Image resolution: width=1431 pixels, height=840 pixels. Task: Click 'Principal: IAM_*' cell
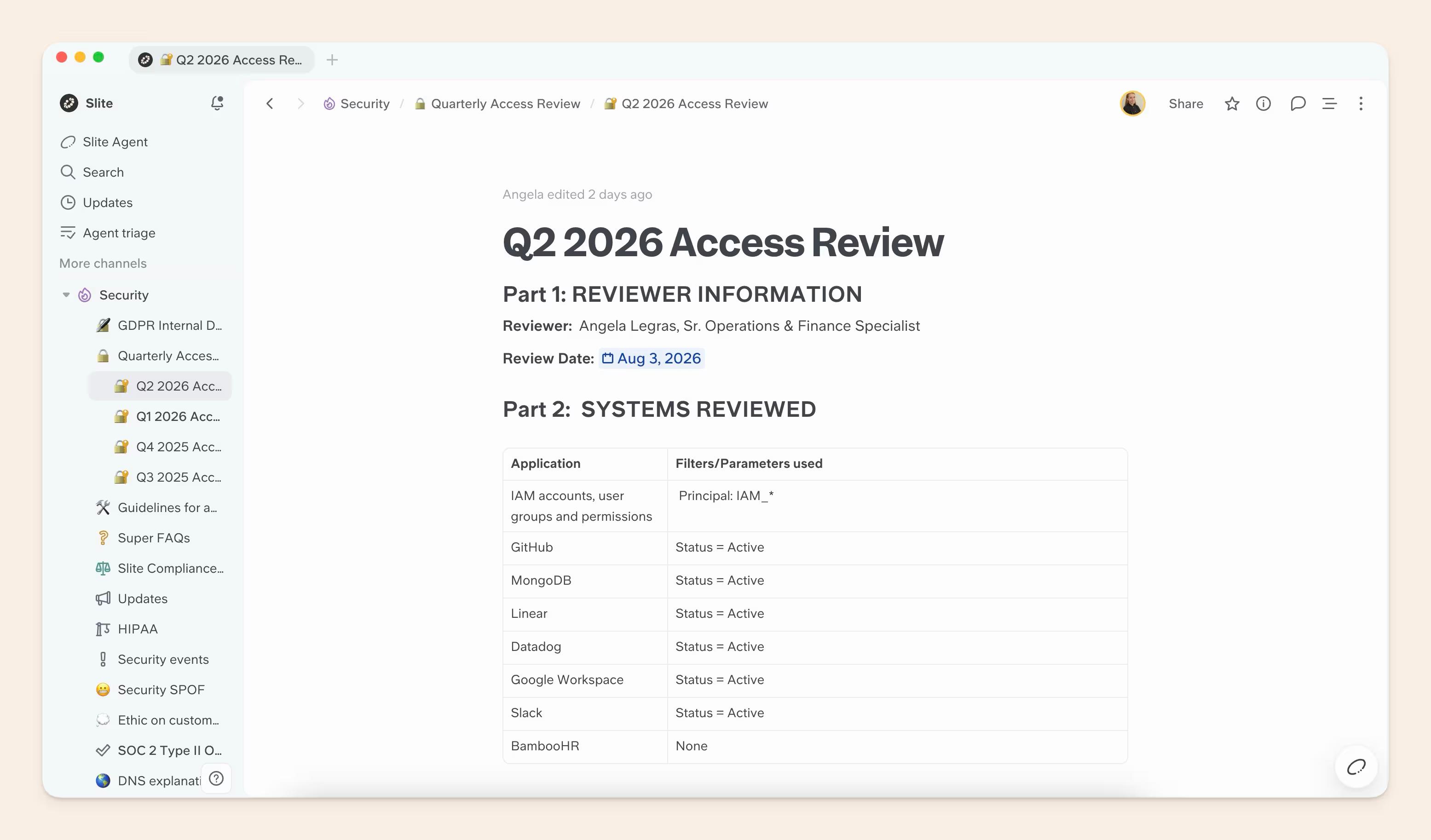897,506
